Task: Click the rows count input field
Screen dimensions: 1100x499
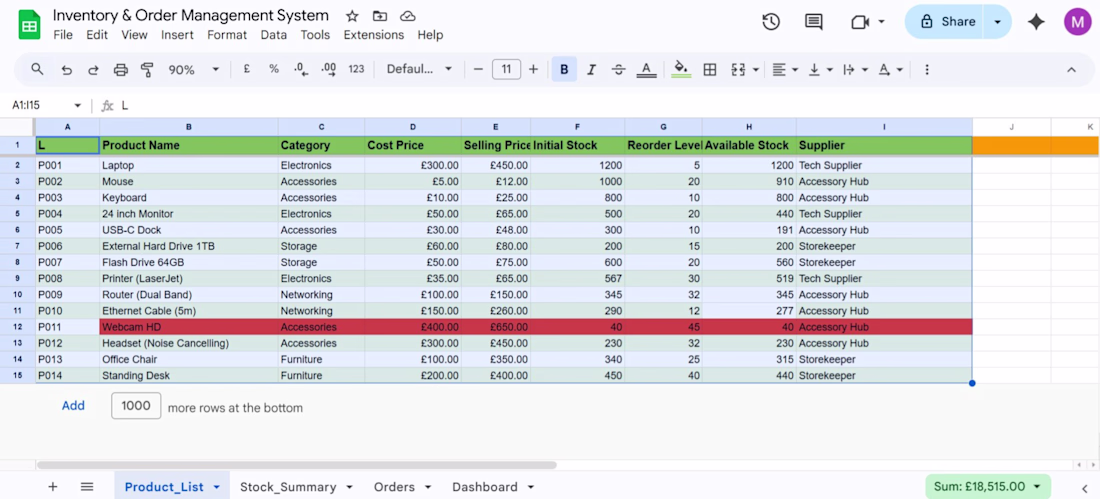Action: pos(136,406)
